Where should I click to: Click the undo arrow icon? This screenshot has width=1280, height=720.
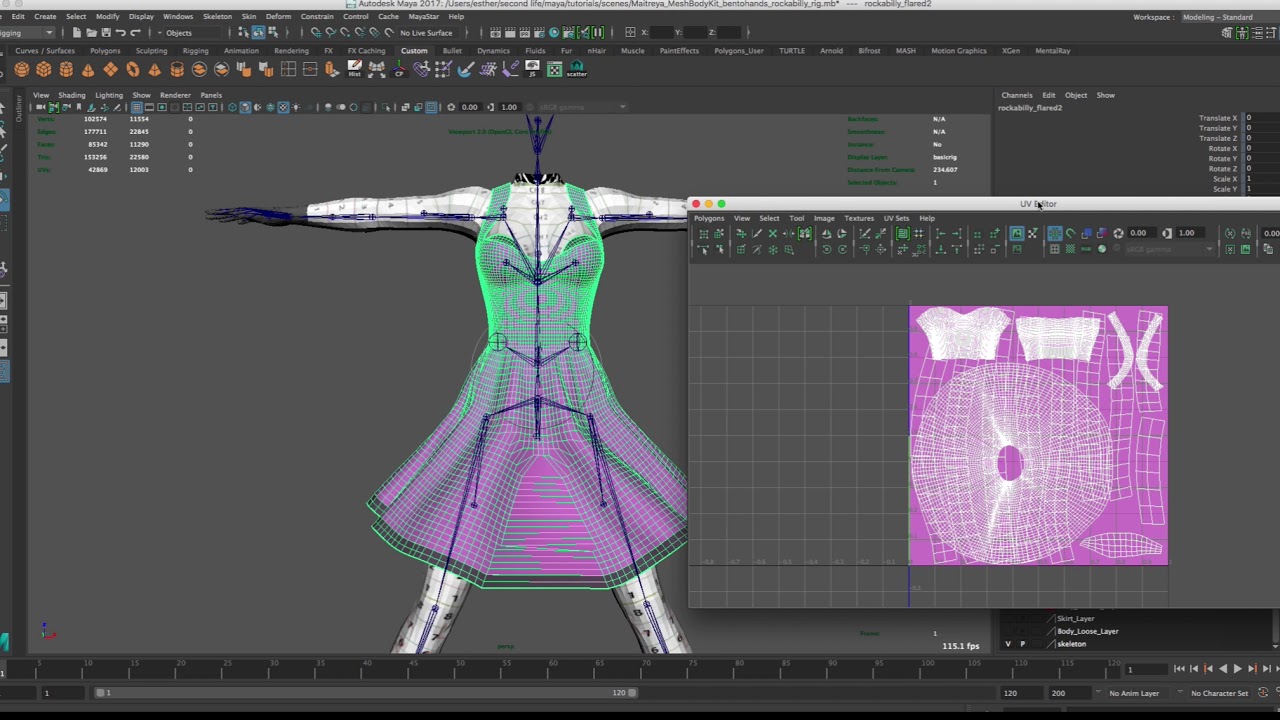[120, 32]
